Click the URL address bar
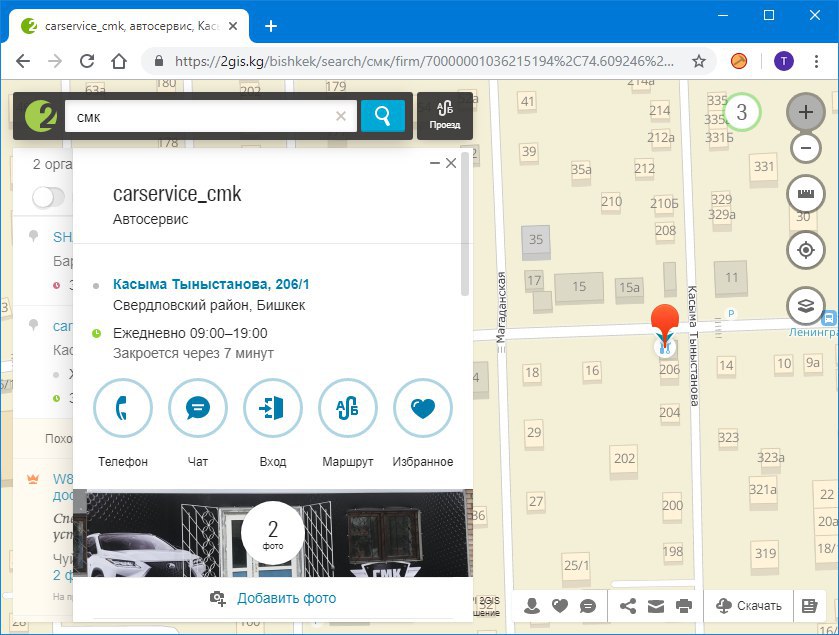 [423, 61]
